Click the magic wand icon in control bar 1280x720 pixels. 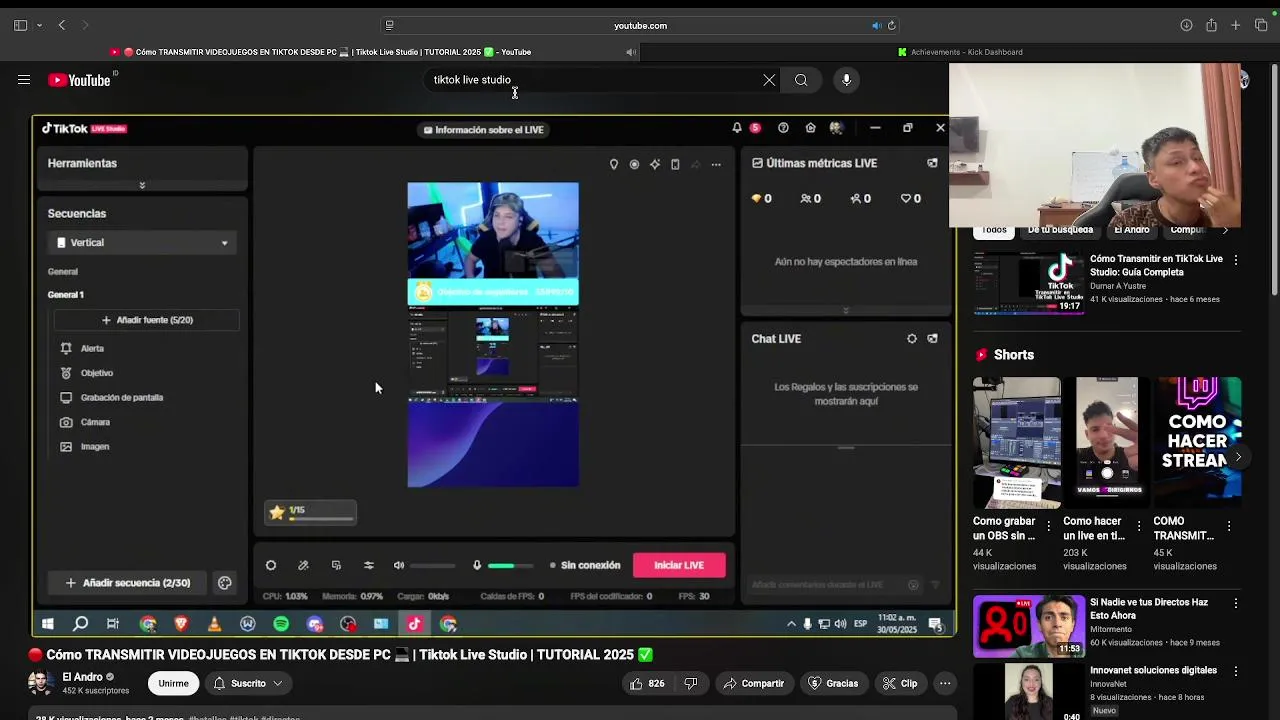point(303,565)
